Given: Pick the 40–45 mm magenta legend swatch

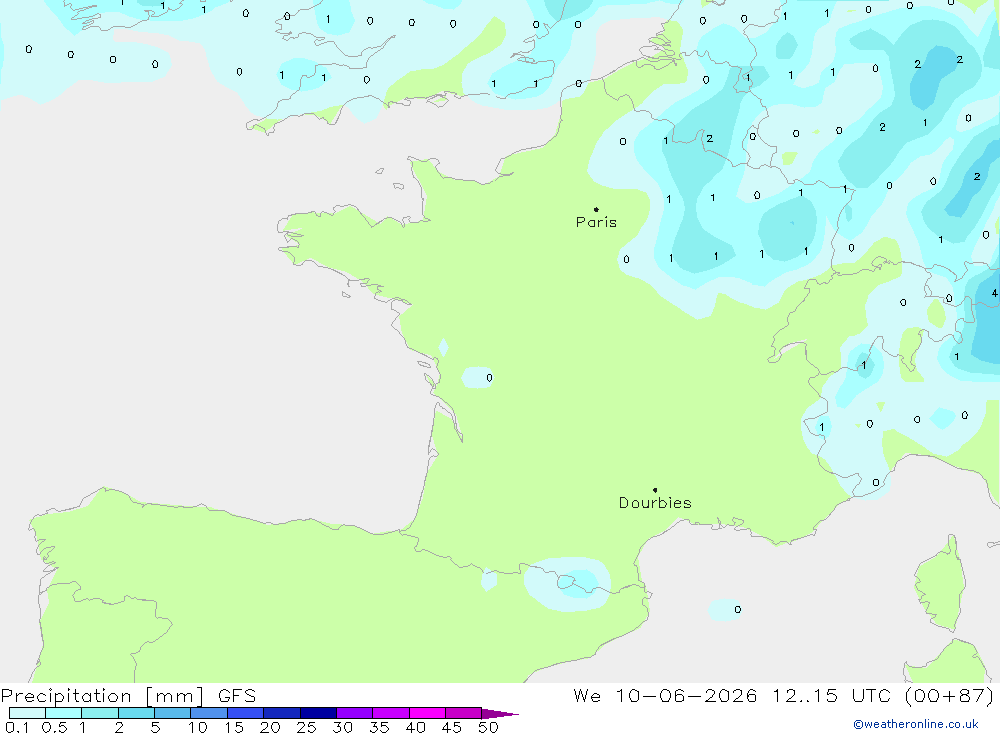Looking at the screenshot, I should [x=427, y=713].
